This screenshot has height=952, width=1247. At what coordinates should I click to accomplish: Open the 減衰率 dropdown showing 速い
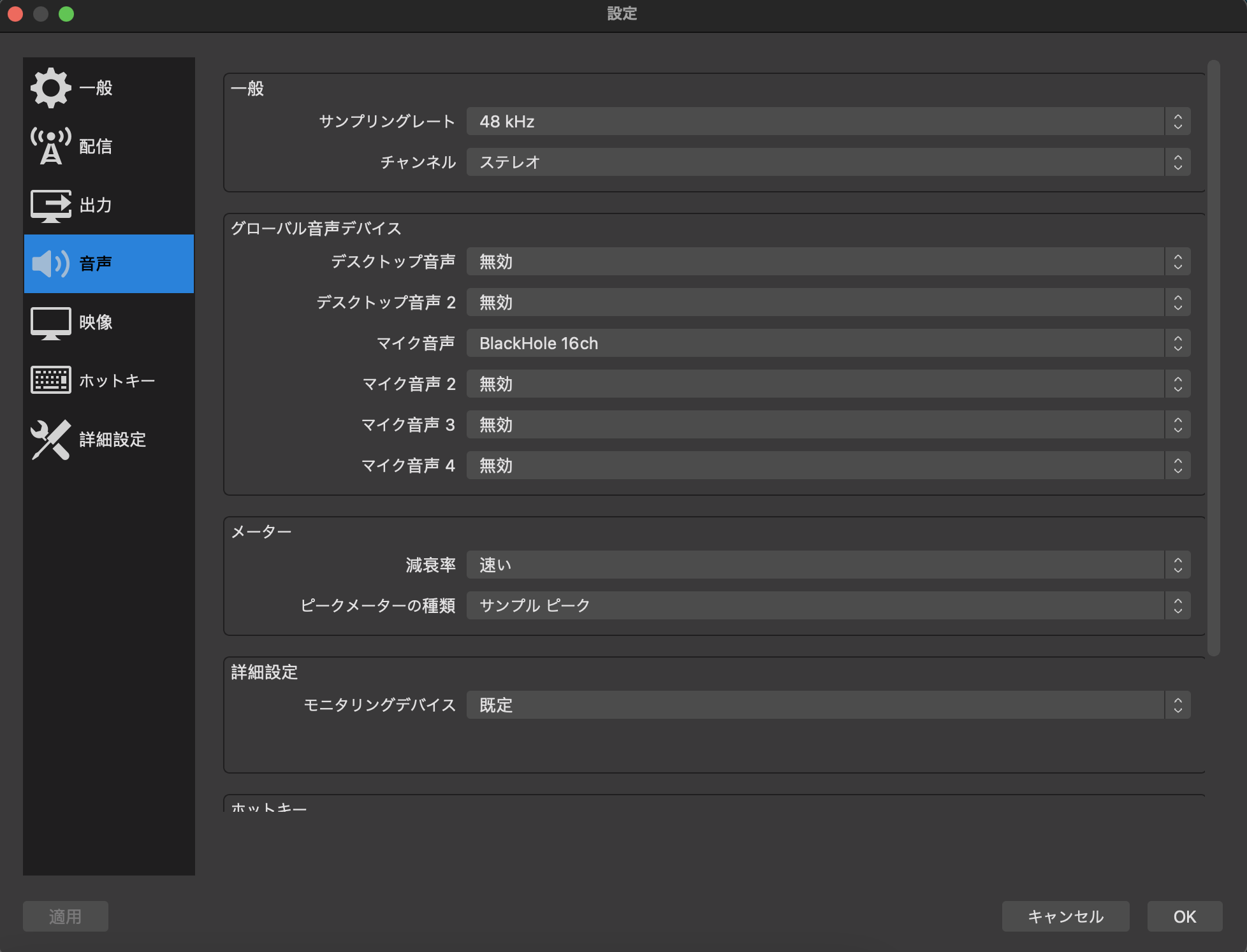(x=822, y=565)
